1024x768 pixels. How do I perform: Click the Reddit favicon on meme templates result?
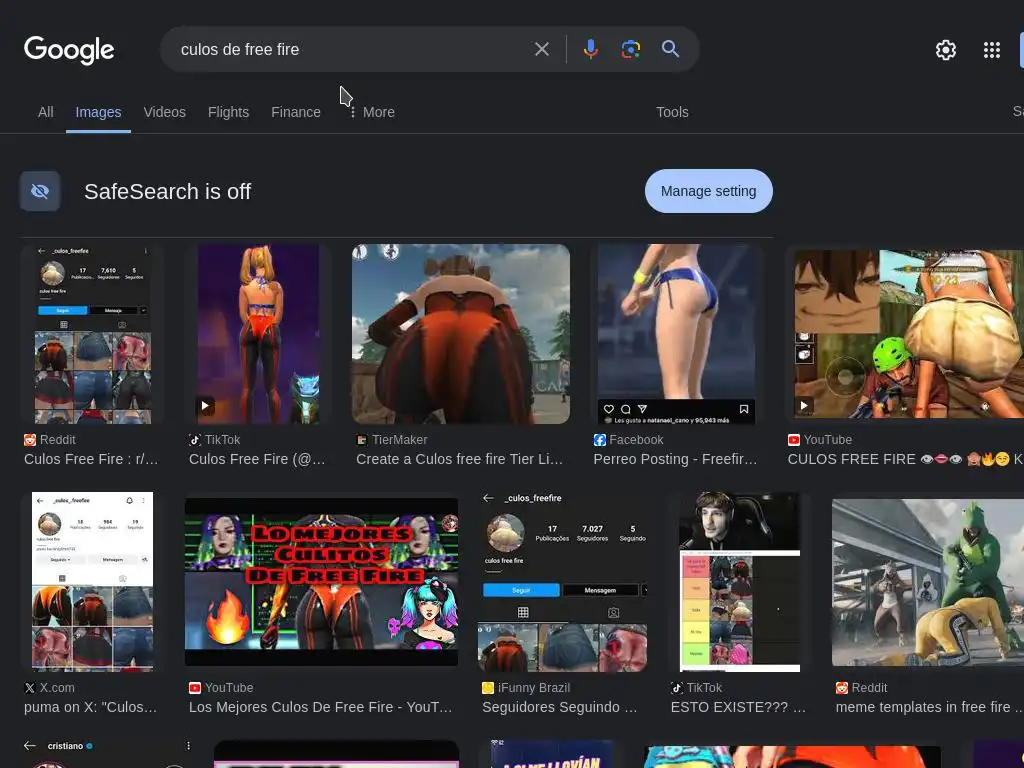842,688
